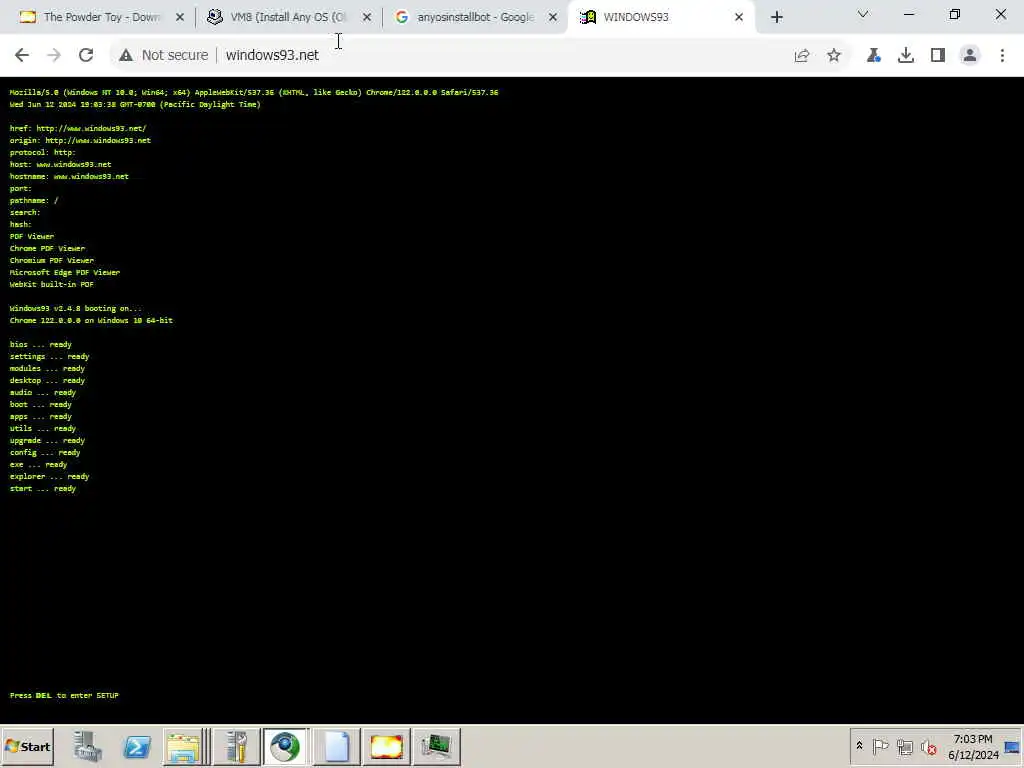Open the blank document taskbar icon
This screenshot has height=768, width=1024.
tap(337, 746)
